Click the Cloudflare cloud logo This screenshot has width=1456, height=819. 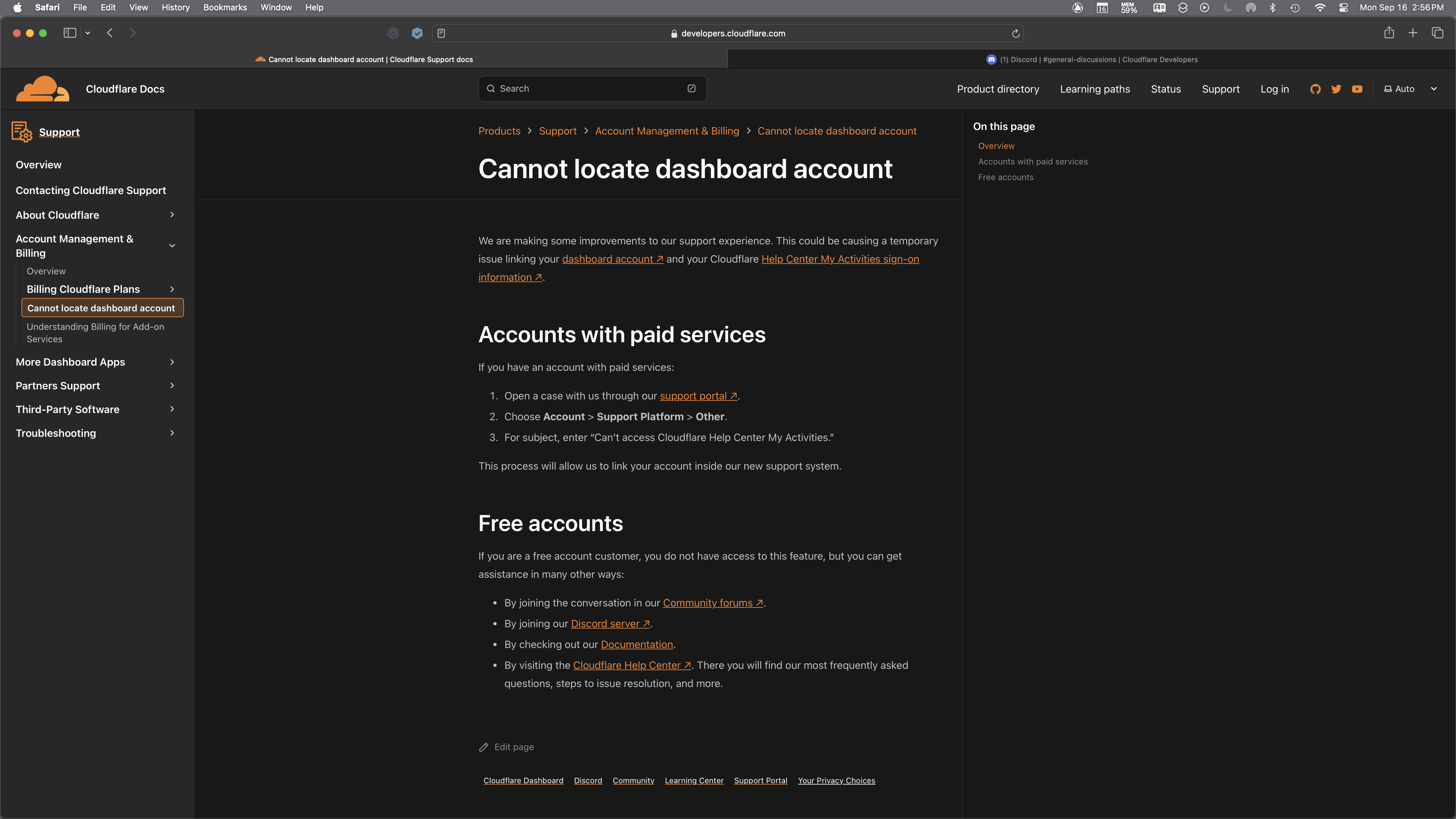coord(42,89)
